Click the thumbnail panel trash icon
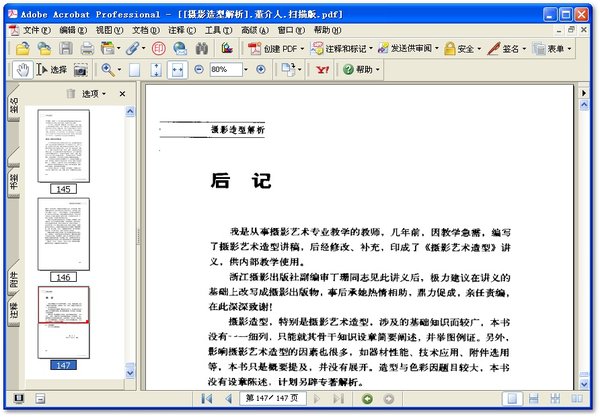This screenshot has width=600, height=417. [x=71, y=93]
